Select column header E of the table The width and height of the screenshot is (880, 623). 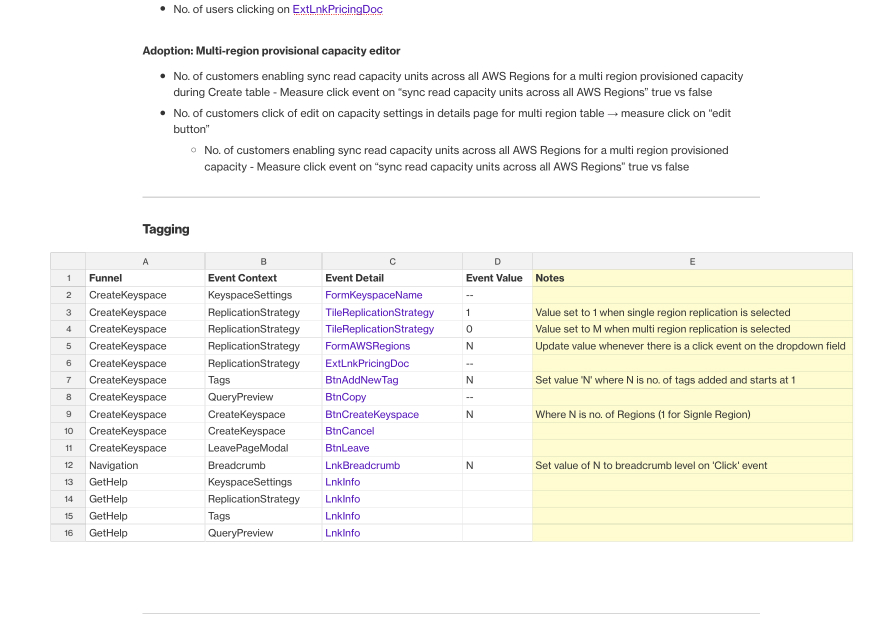[692, 261]
